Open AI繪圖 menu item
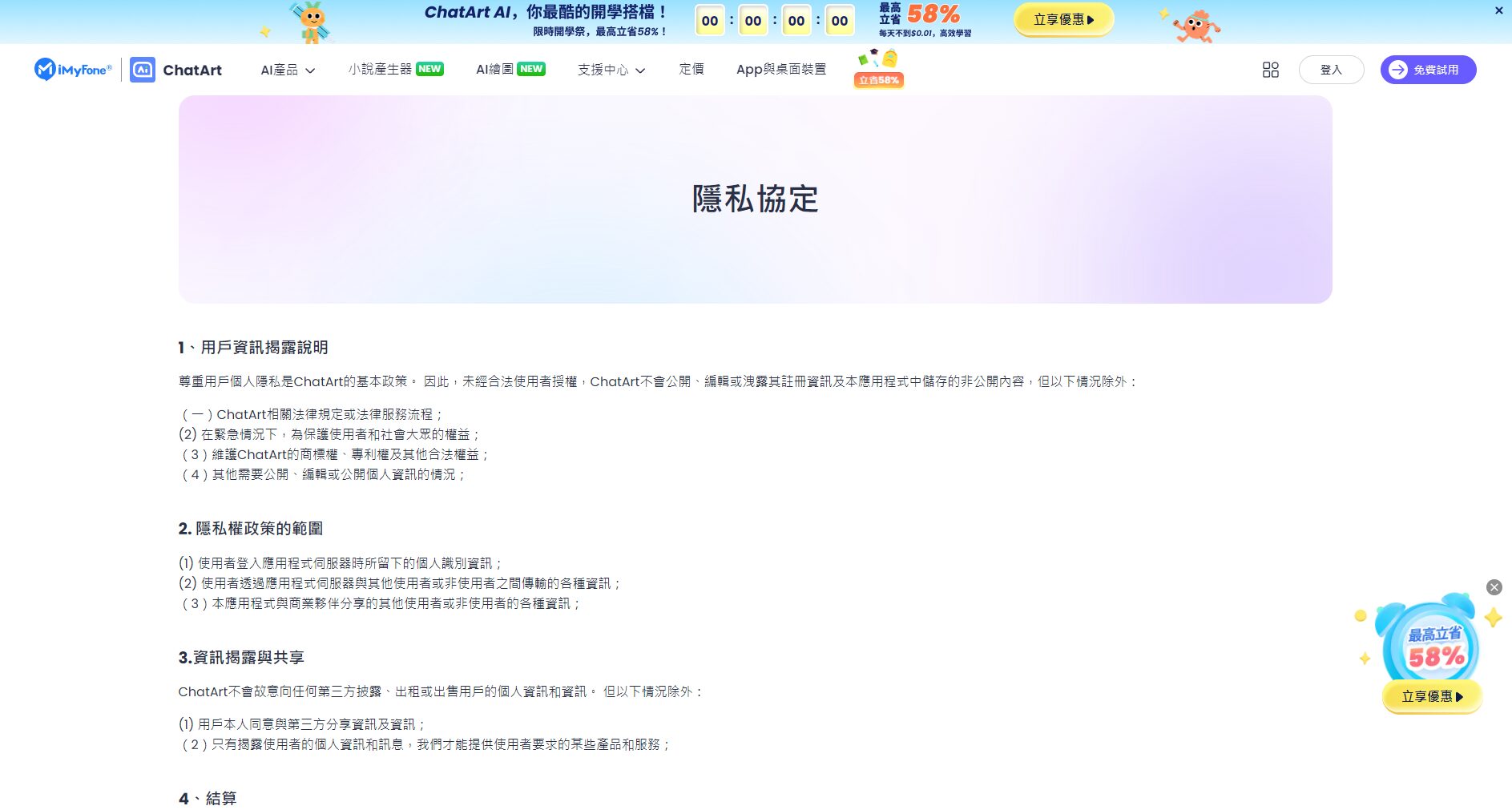Viewport: 1512px width, 810px height. (x=510, y=69)
